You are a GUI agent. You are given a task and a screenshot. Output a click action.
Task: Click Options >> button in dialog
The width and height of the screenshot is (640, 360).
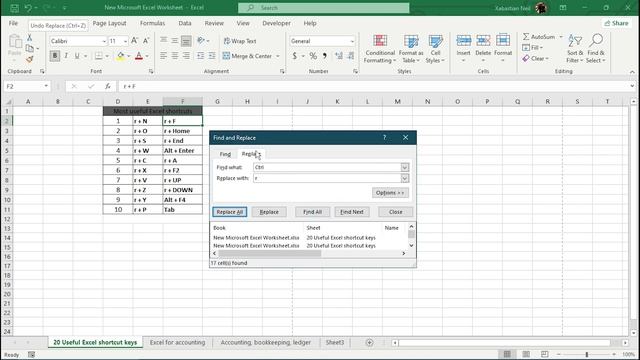390,193
